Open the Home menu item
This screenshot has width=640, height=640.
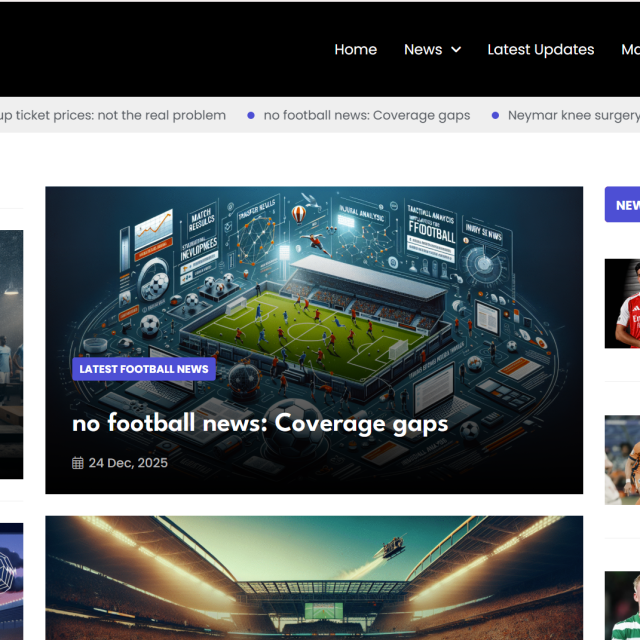tap(355, 49)
